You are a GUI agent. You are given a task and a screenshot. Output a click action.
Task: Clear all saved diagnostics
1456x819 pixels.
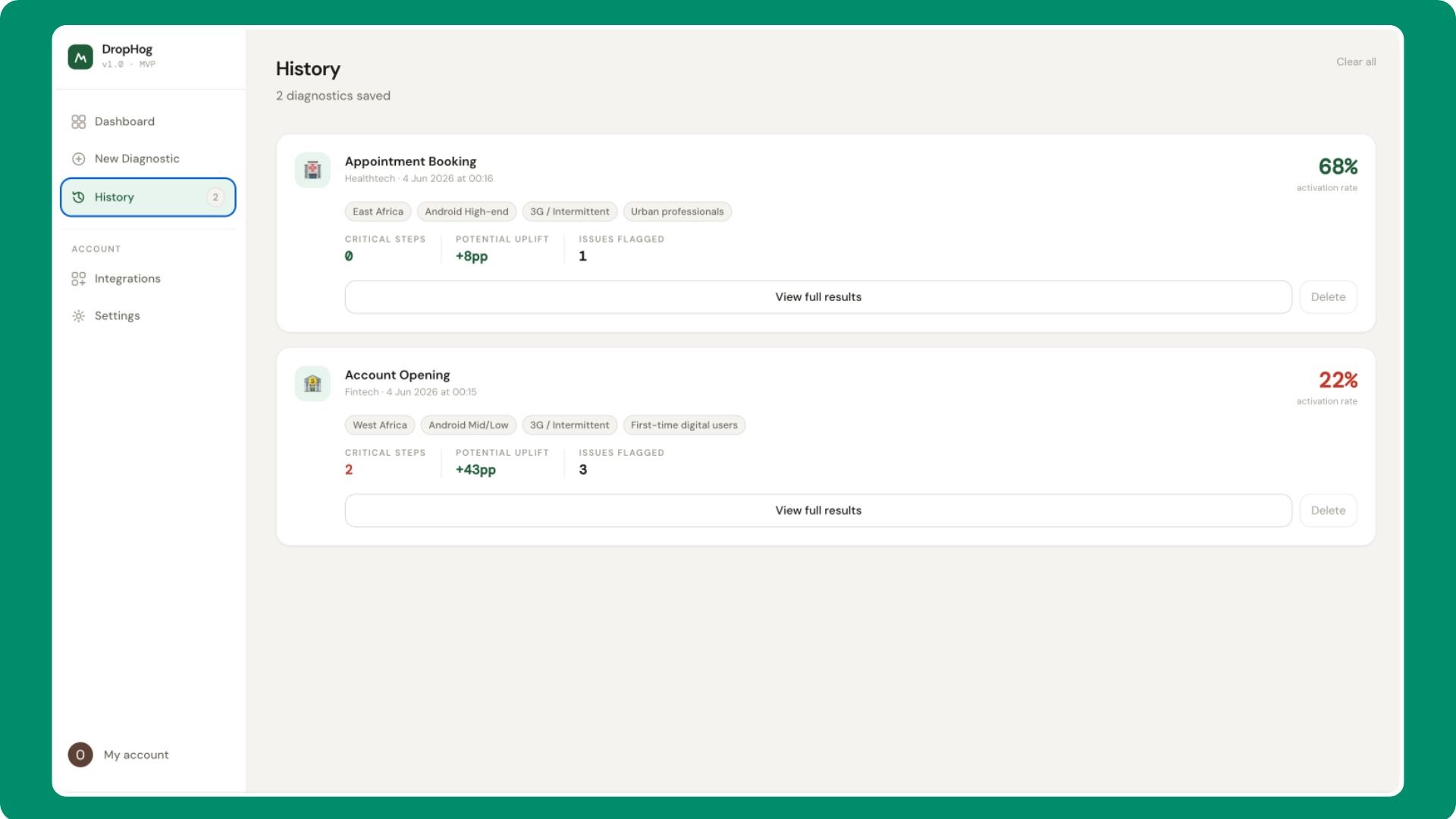coord(1356,62)
